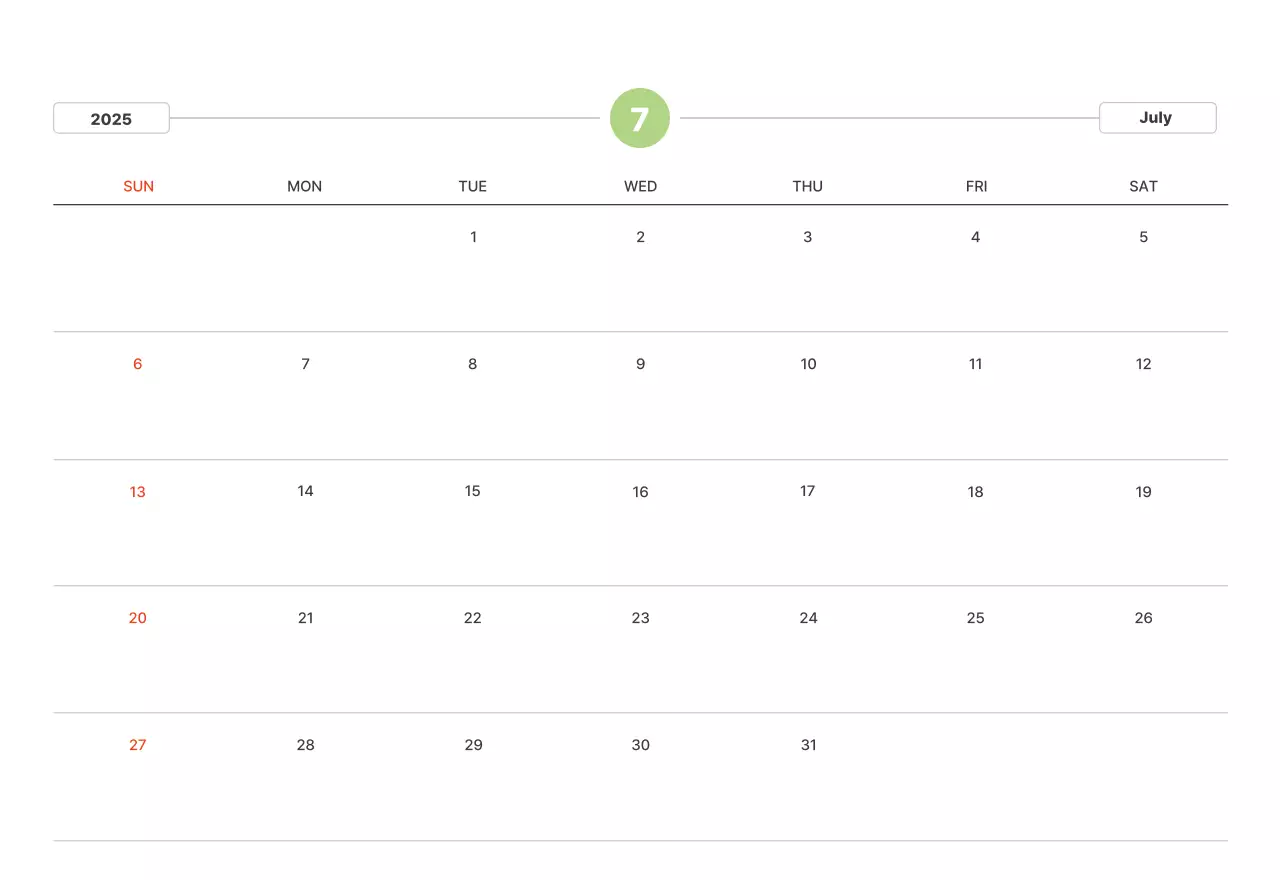Select the SAT column header

1143,186
